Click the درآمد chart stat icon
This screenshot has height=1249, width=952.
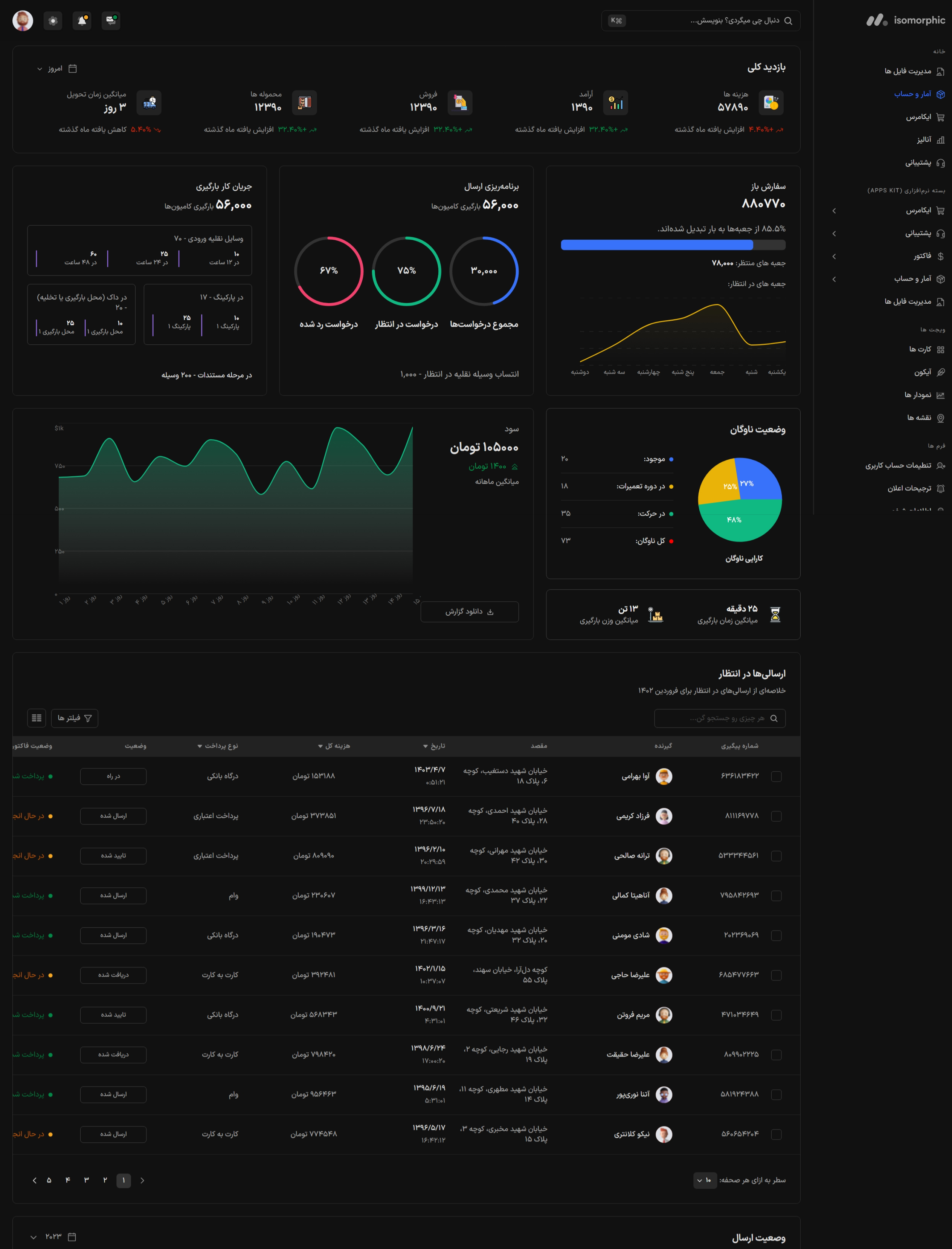tap(615, 102)
